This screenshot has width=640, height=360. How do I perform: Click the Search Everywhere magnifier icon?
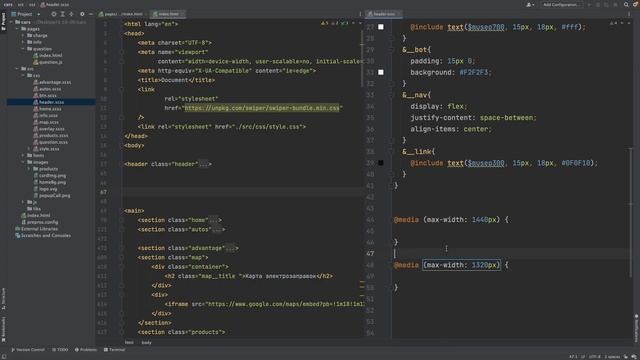click(x=626, y=4)
